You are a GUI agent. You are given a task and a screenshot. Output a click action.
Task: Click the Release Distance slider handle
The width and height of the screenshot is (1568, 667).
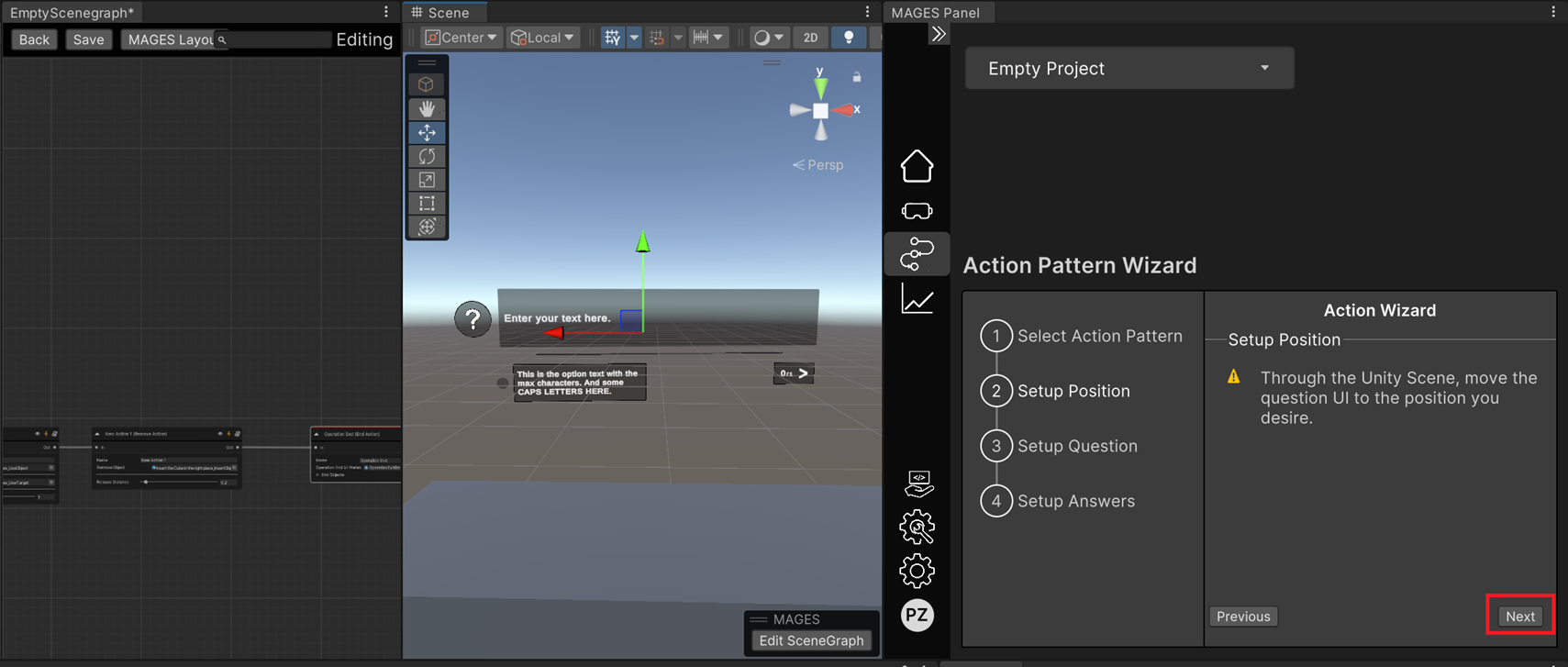coord(146,482)
